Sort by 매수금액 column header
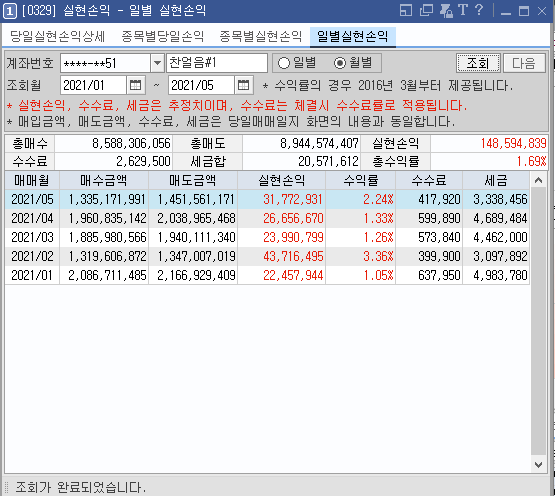This screenshot has width=555, height=496. (x=104, y=181)
